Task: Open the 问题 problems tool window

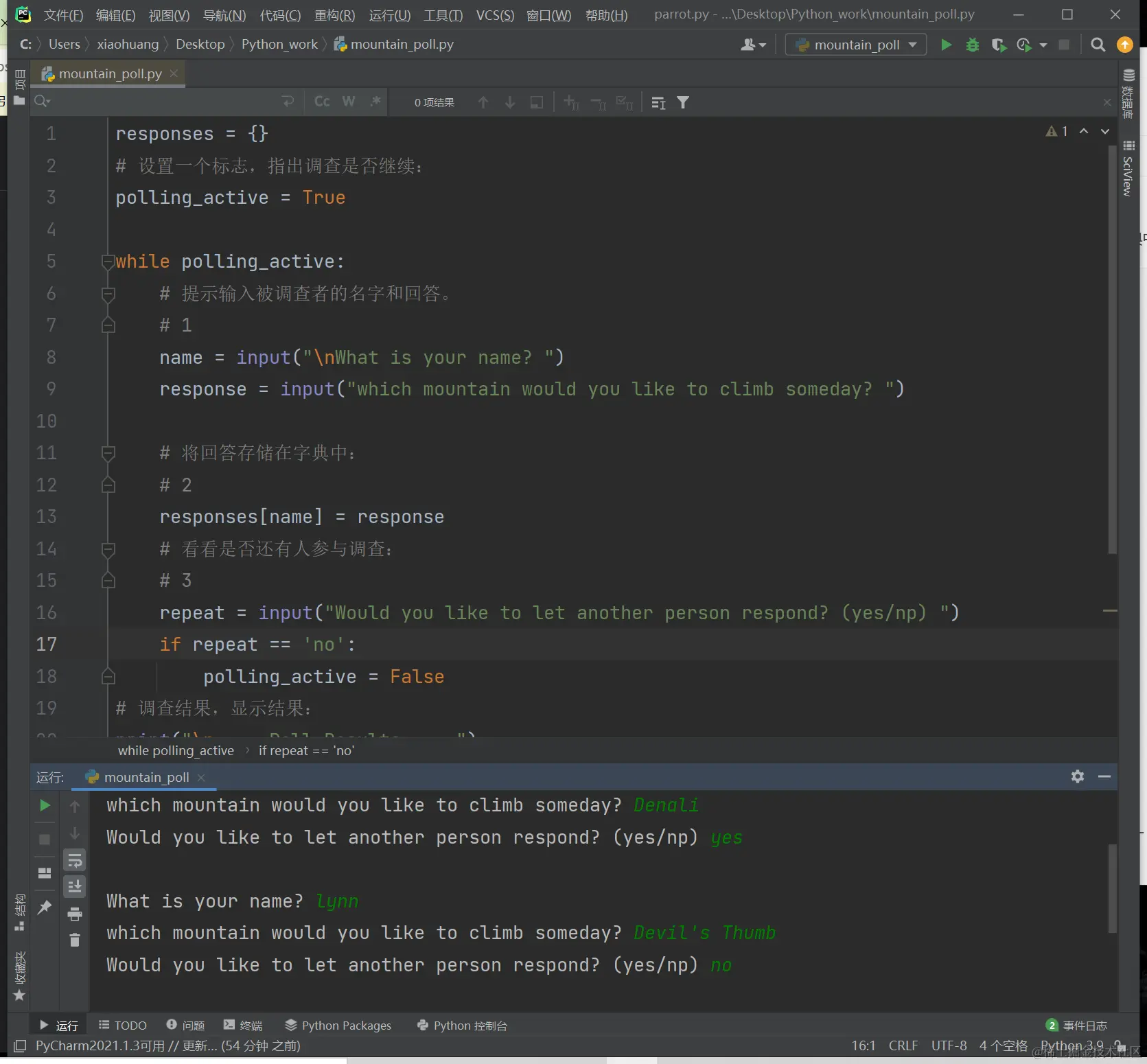Action: point(185,1025)
